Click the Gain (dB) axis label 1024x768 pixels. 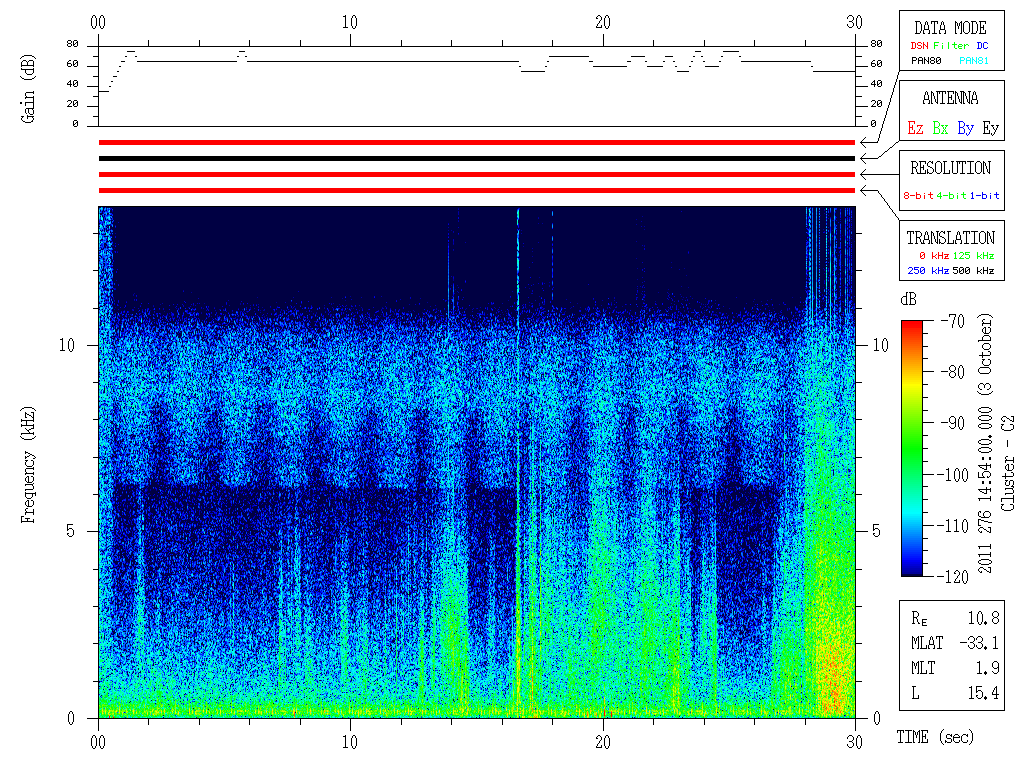(x=27, y=89)
